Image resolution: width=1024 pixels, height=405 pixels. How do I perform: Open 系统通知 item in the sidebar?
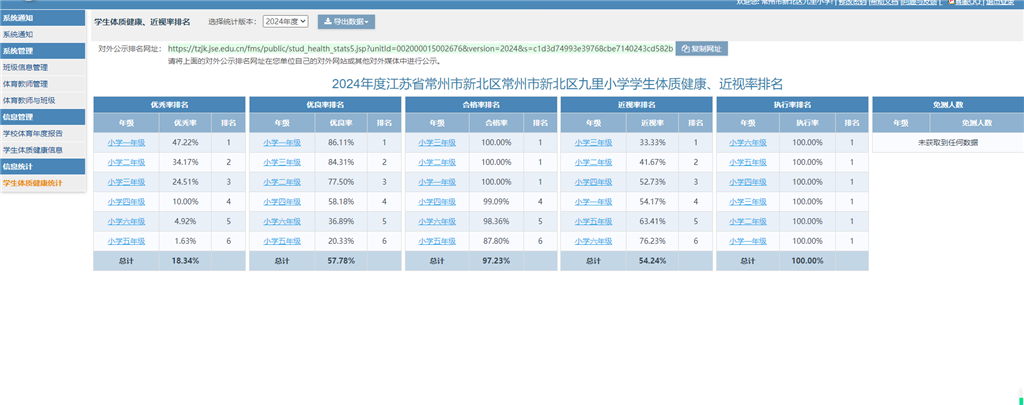(17, 34)
